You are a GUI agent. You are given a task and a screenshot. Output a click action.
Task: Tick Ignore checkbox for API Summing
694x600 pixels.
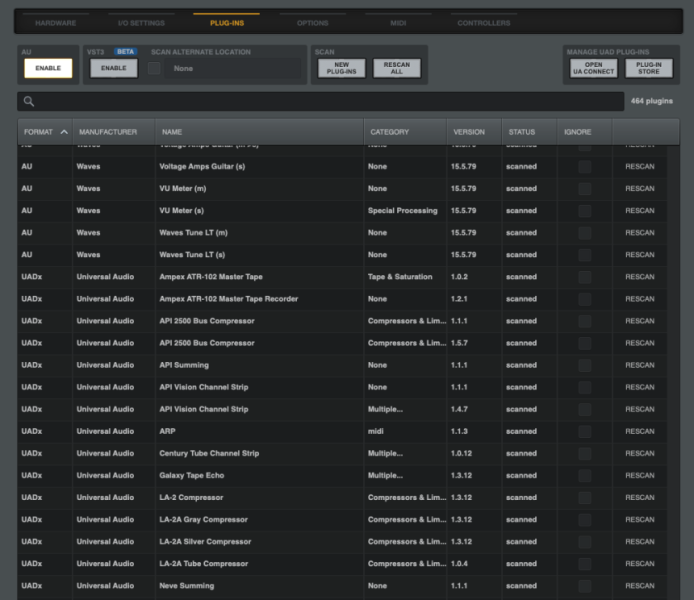[x=585, y=365]
